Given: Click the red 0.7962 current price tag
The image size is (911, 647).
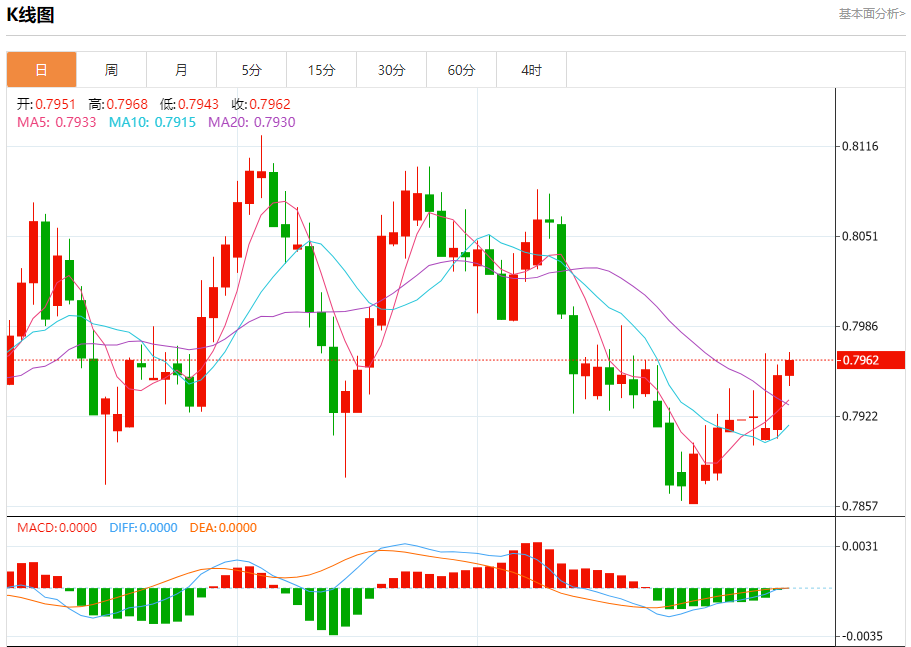Looking at the screenshot, I should [871, 360].
